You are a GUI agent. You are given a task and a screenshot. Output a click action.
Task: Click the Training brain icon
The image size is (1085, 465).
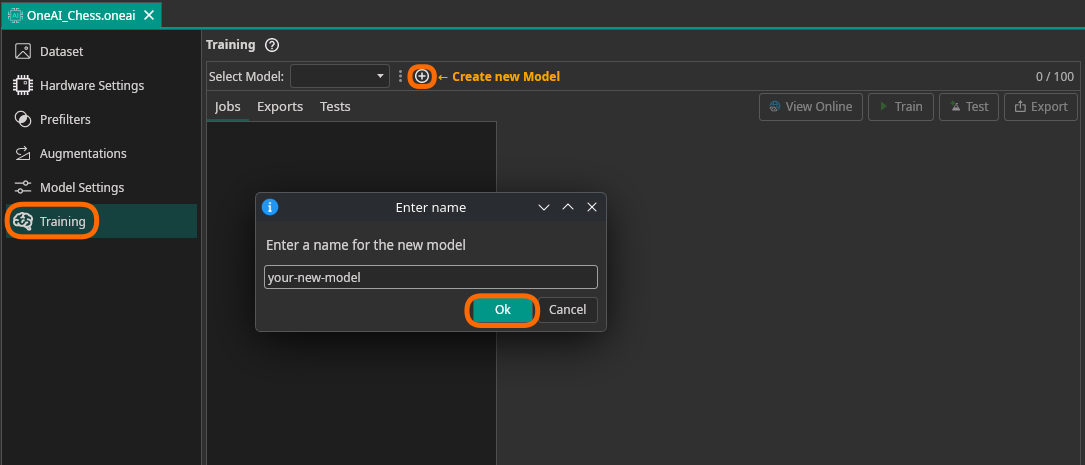click(x=23, y=221)
